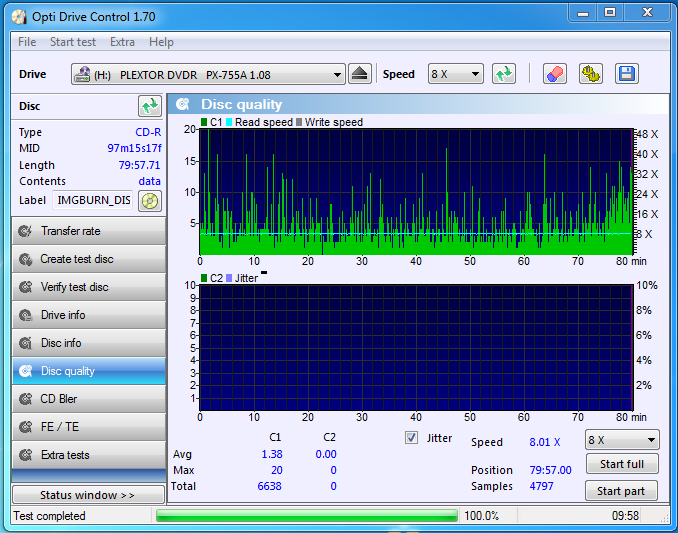Viewport: 678px width, 533px height.
Task: Open the toolbar Speed 8 X dropdown
Action: (455, 74)
